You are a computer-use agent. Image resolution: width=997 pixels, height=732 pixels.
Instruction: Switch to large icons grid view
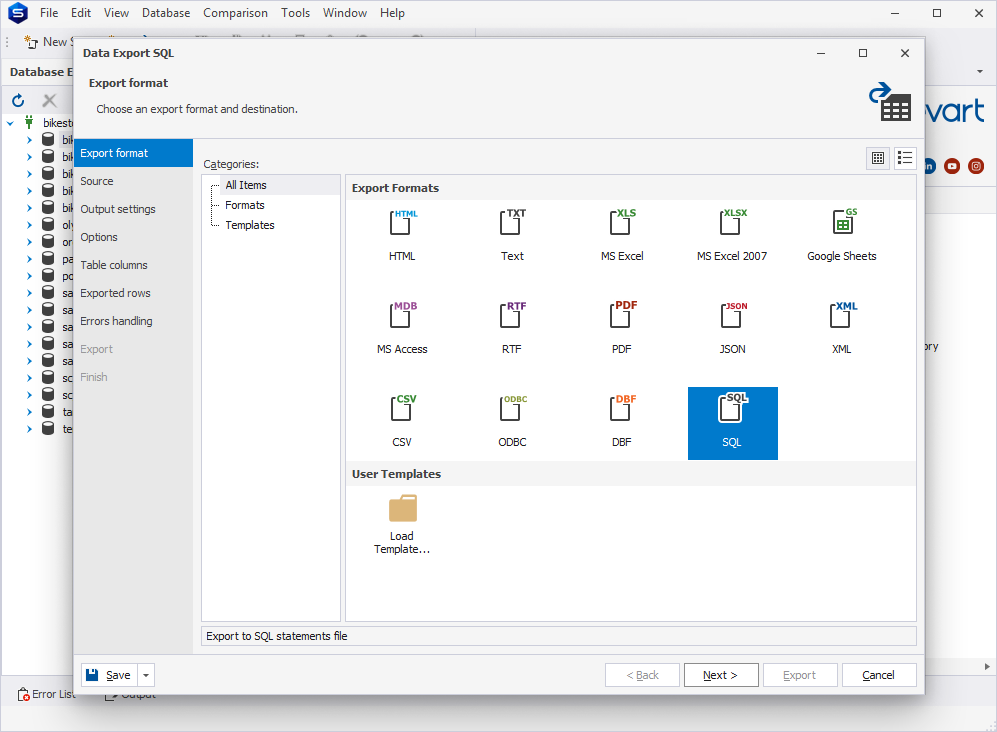[877, 158]
